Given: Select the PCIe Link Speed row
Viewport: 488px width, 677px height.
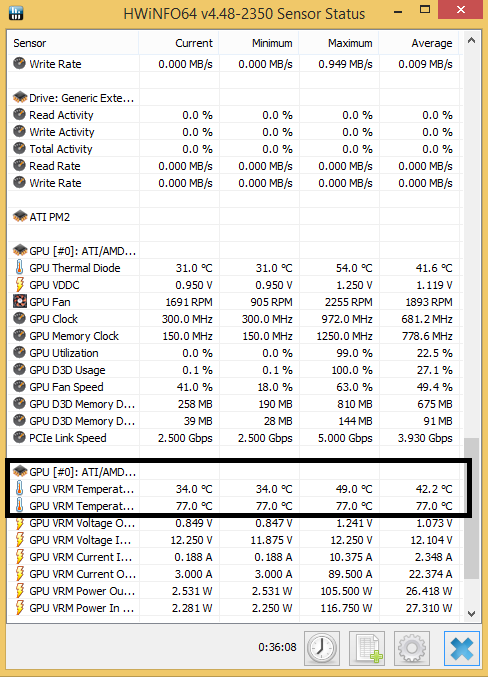Looking at the screenshot, I should tap(233, 438).
